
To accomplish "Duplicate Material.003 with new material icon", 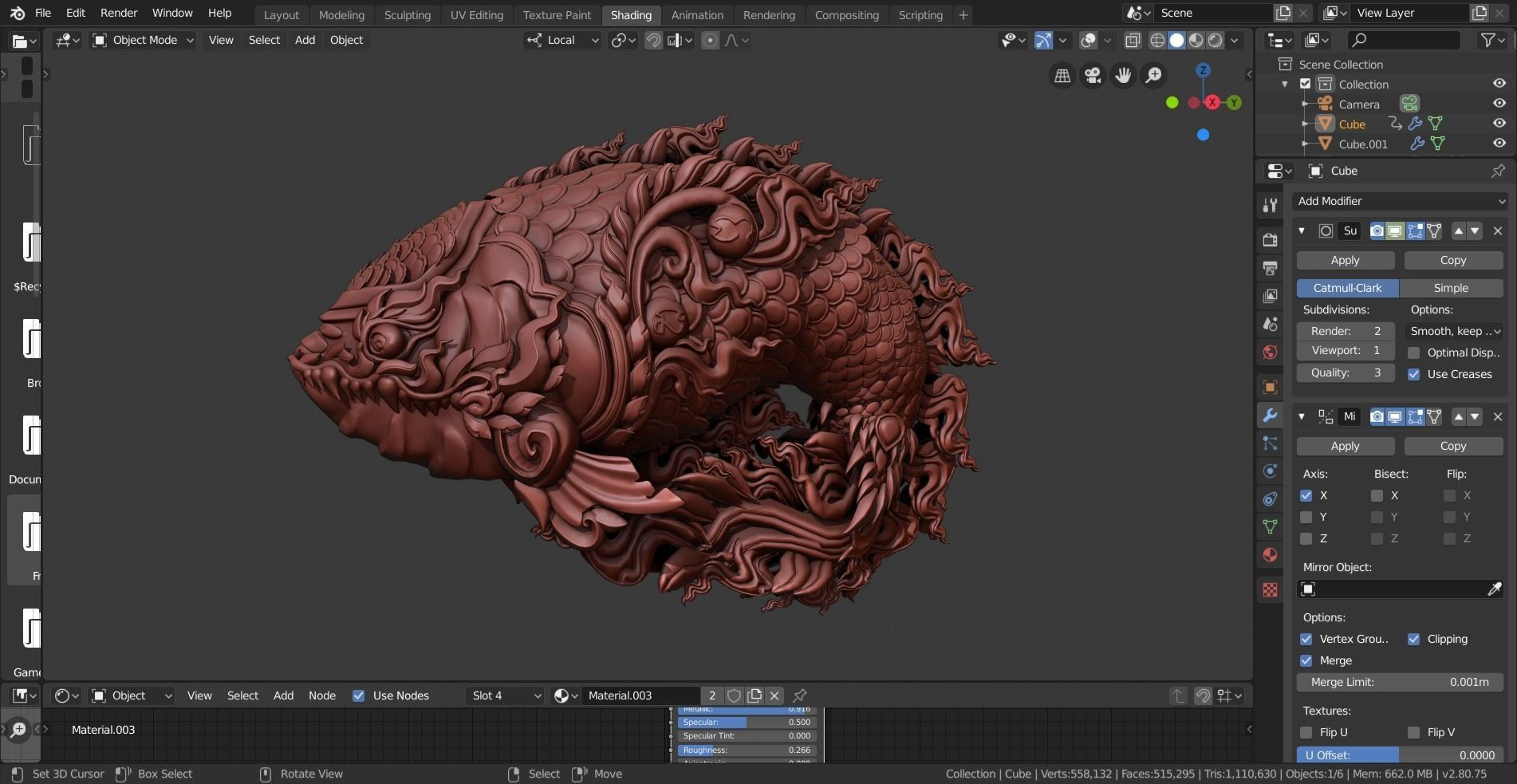I will click(x=755, y=695).
